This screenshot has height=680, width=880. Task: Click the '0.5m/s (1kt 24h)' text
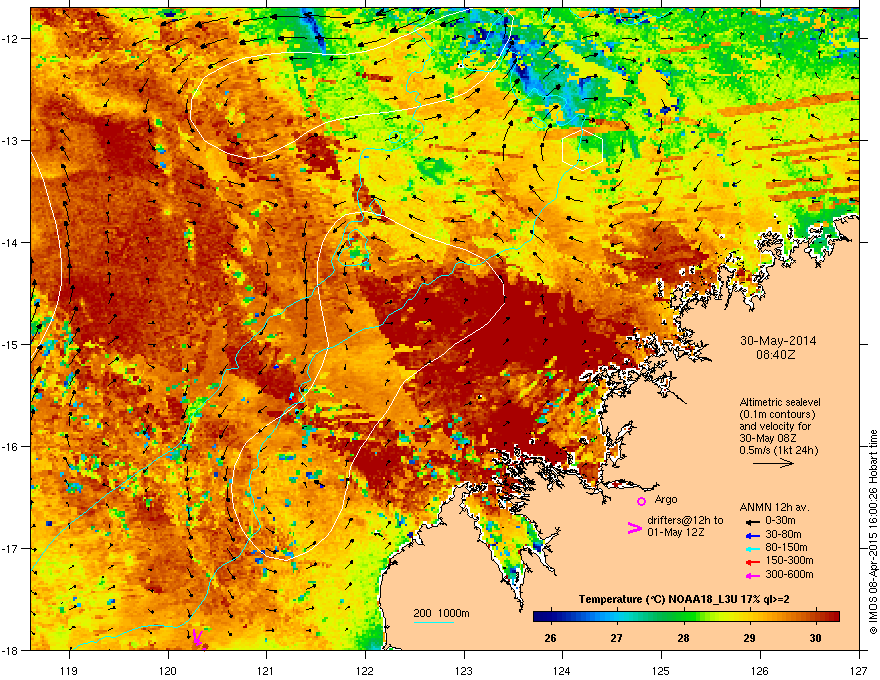pyautogui.click(x=778, y=450)
